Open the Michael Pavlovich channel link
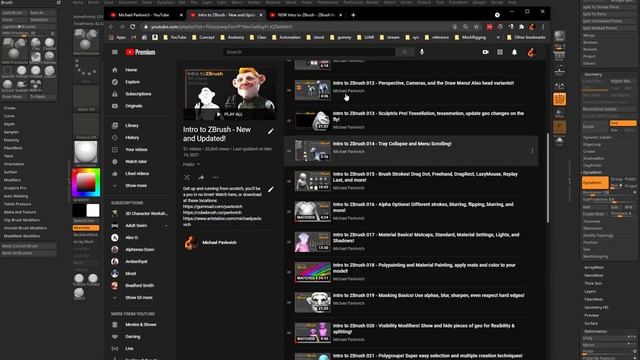Viewport: 640px width, 360px height. click(220, 243)
